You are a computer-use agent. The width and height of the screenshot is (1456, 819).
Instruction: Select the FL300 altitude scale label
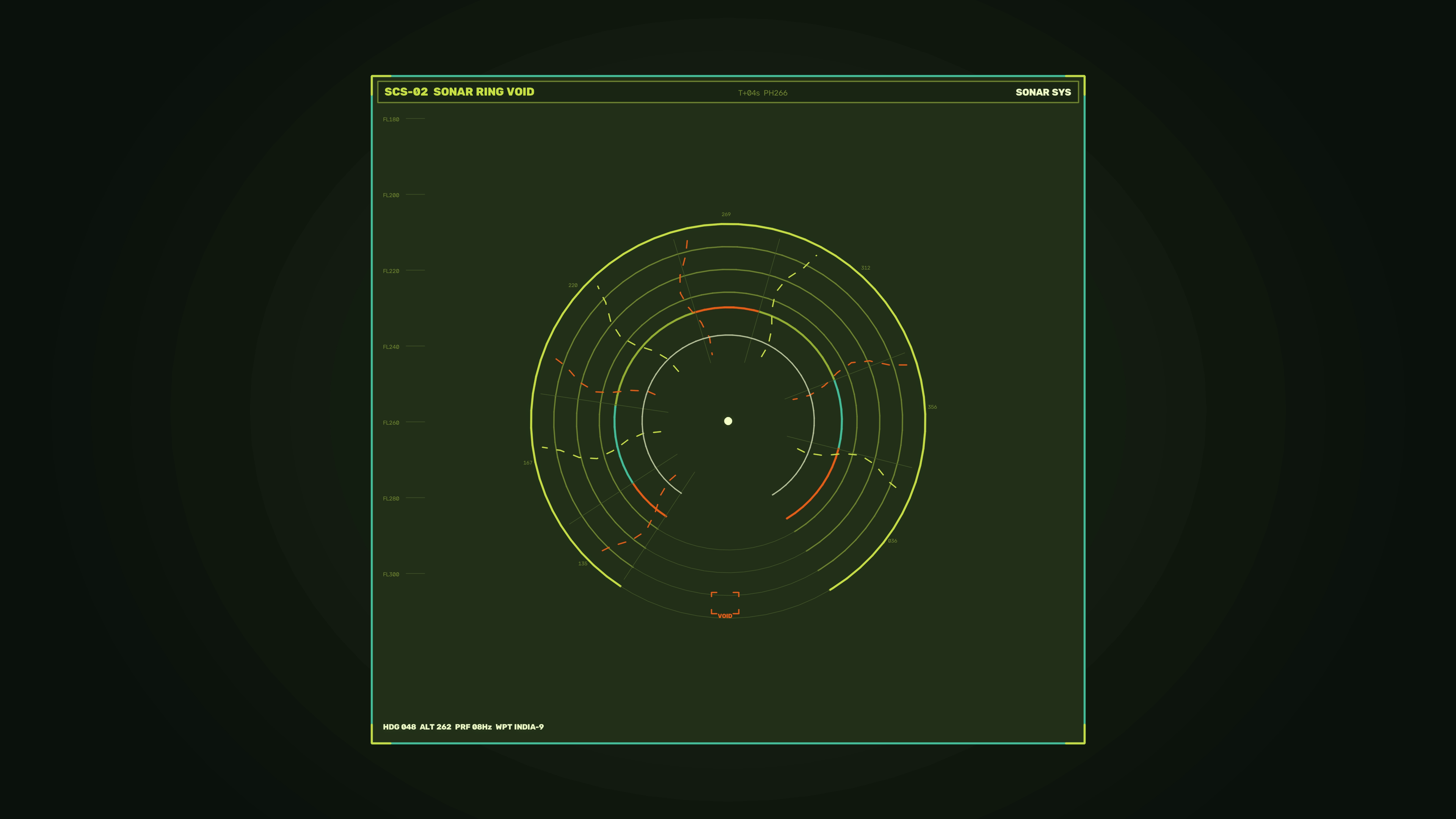point(391,574)
